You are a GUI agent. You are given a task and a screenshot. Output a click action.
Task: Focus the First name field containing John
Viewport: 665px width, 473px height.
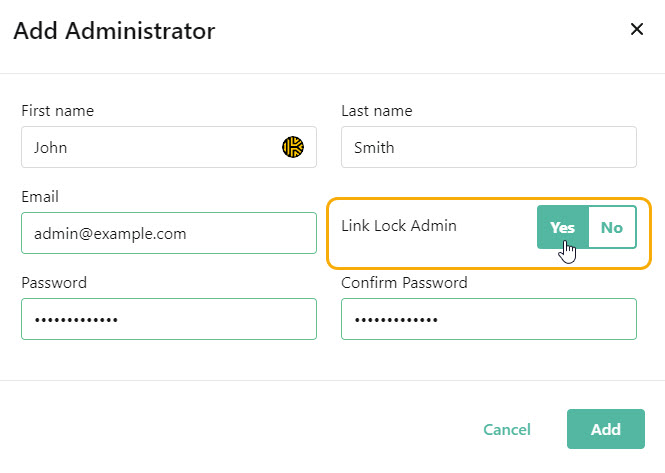(169, 147)
